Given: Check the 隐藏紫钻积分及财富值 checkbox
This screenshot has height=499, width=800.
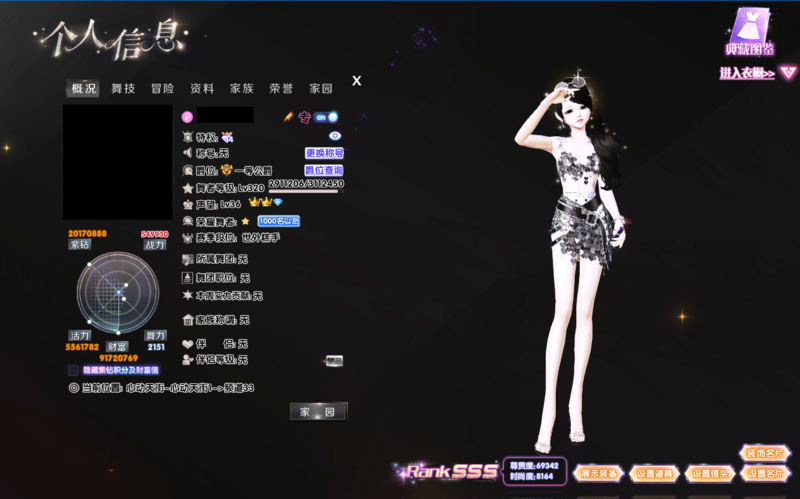Looking at the screenshot, I should click(x=73, y=370).
